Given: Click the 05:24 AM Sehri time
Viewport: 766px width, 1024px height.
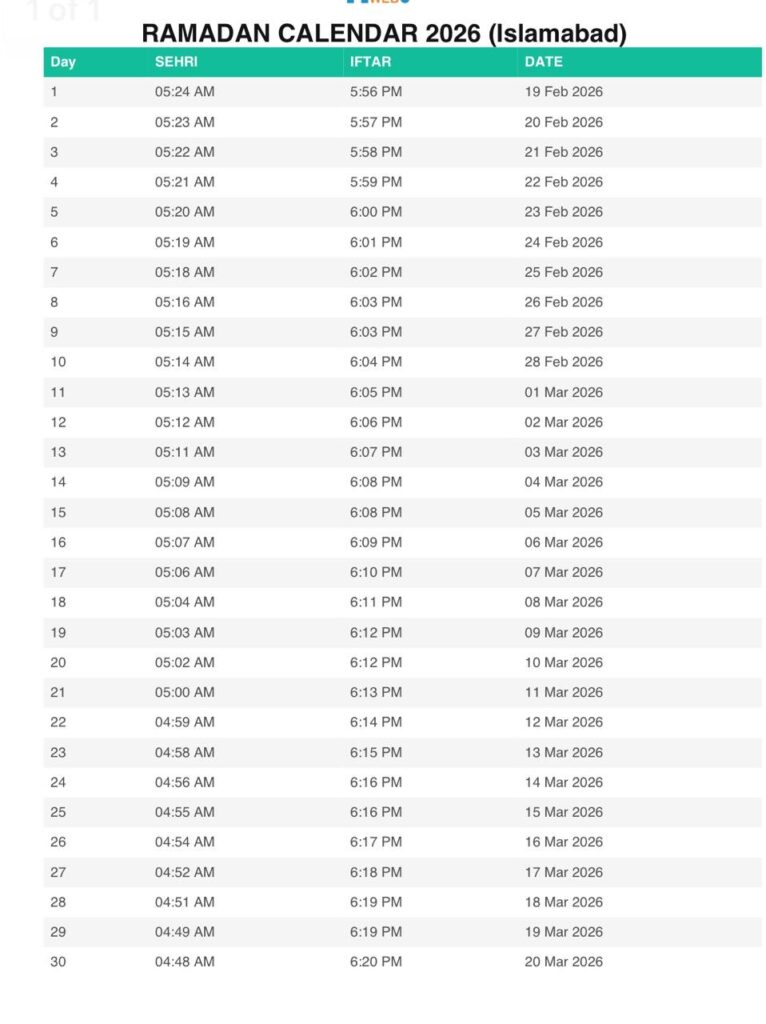Looking at the screenshot, I should [x=184, y=92].
